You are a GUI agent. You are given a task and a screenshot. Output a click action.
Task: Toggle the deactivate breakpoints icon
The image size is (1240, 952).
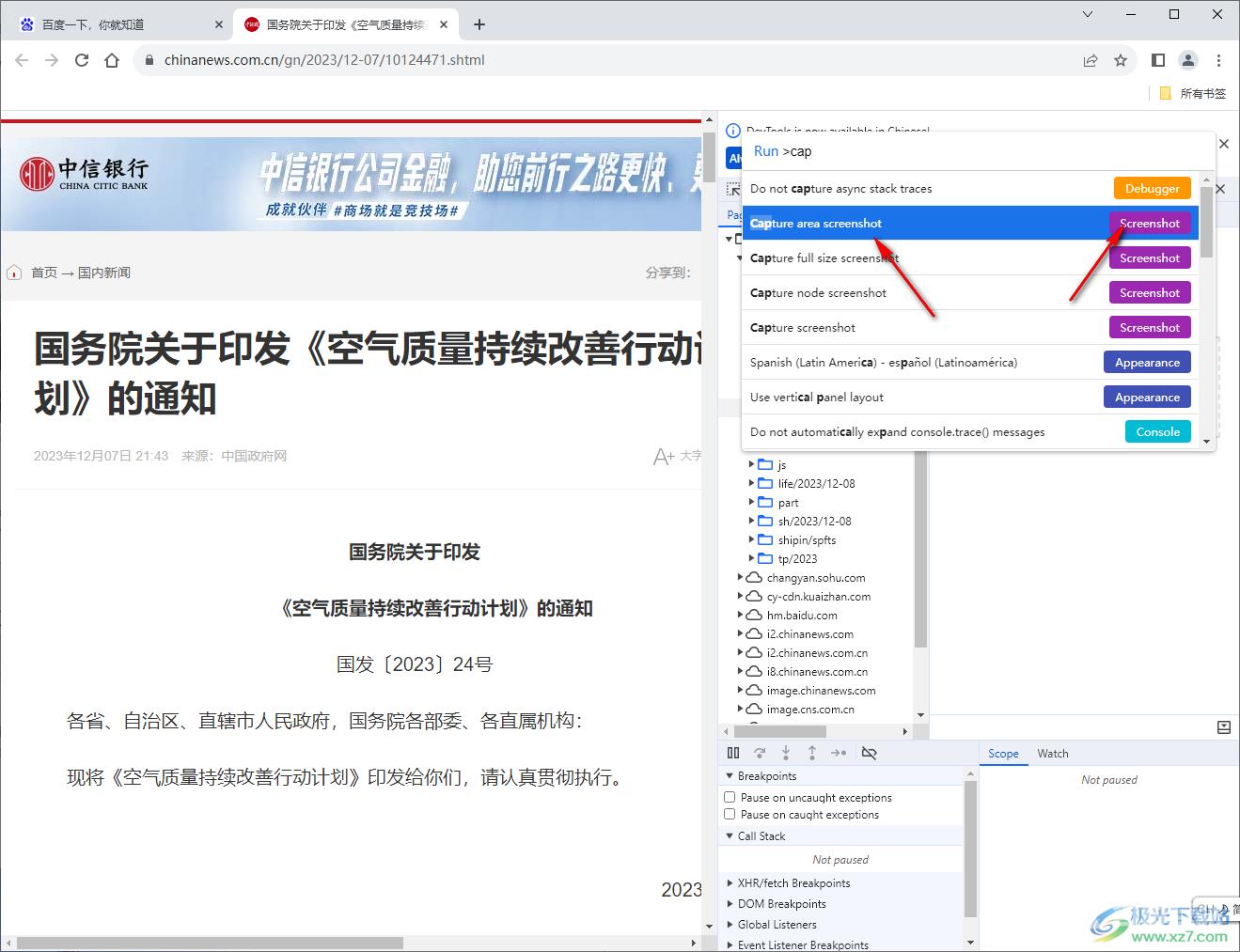[870, 753]
